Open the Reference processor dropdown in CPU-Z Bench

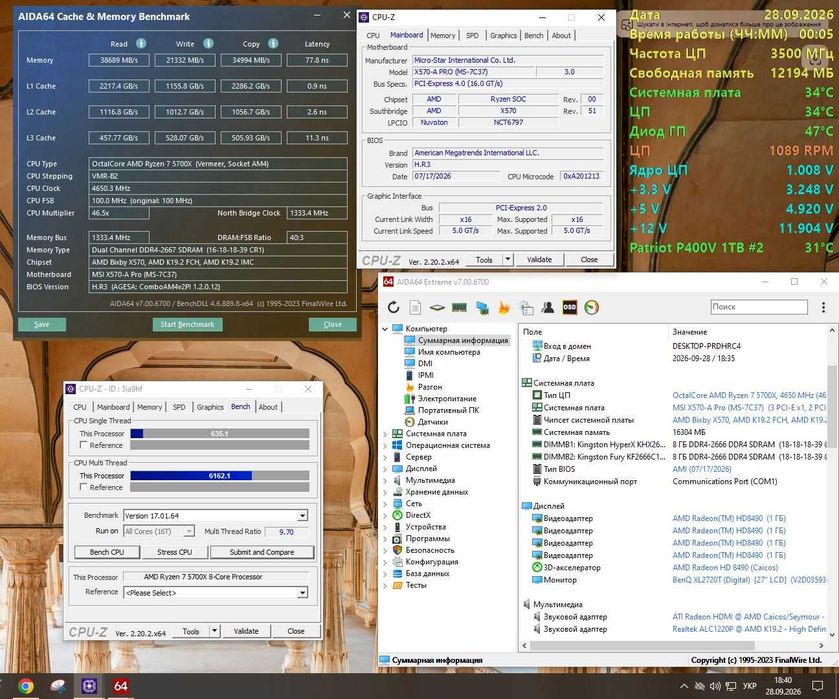pos(302,593)
